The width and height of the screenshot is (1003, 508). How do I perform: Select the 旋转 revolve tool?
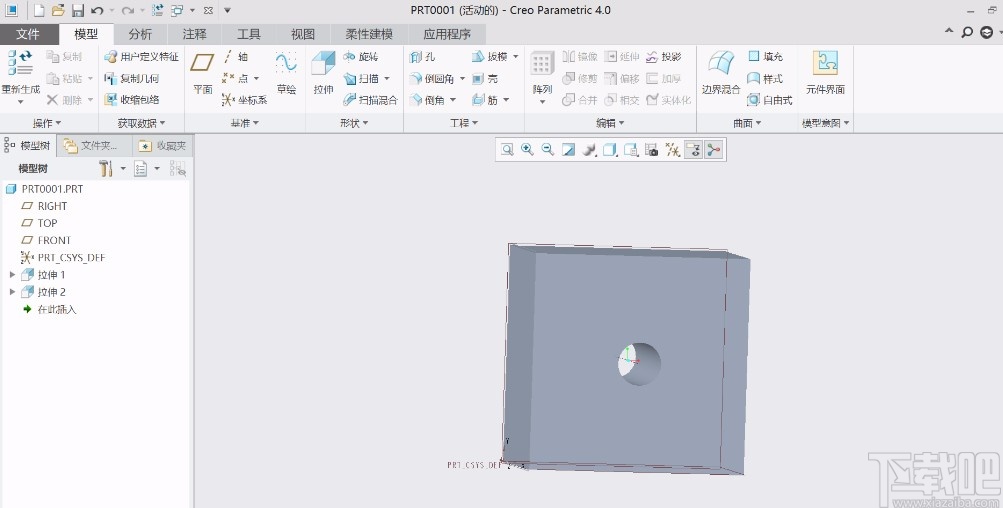coord(361,57)
